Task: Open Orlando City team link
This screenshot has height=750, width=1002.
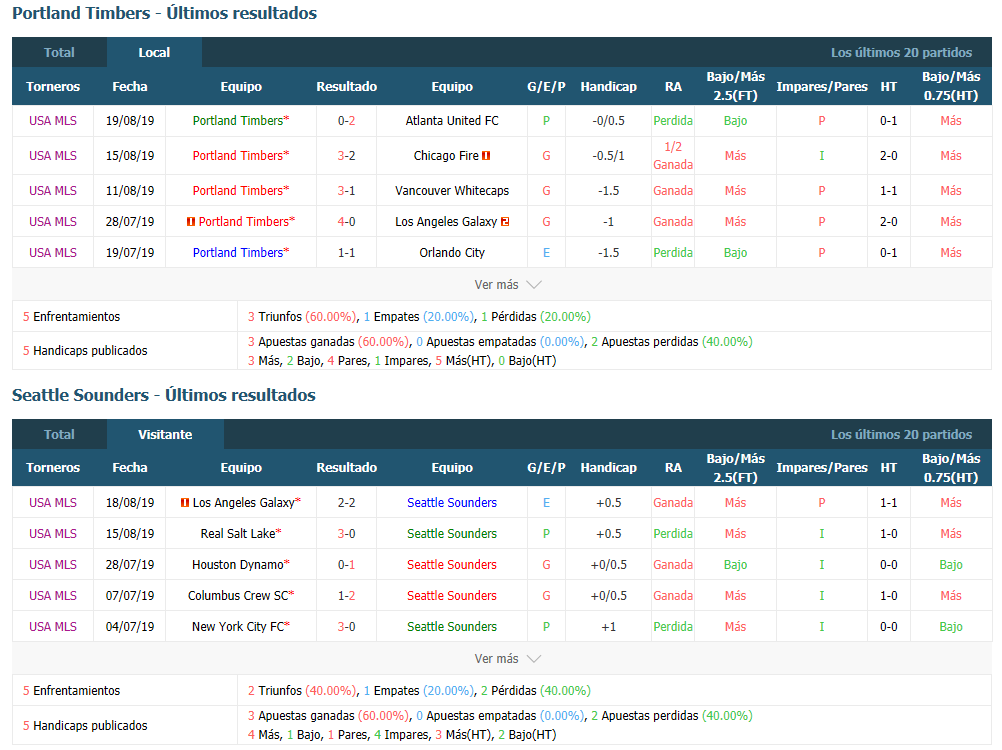Action: pos(452,253)
